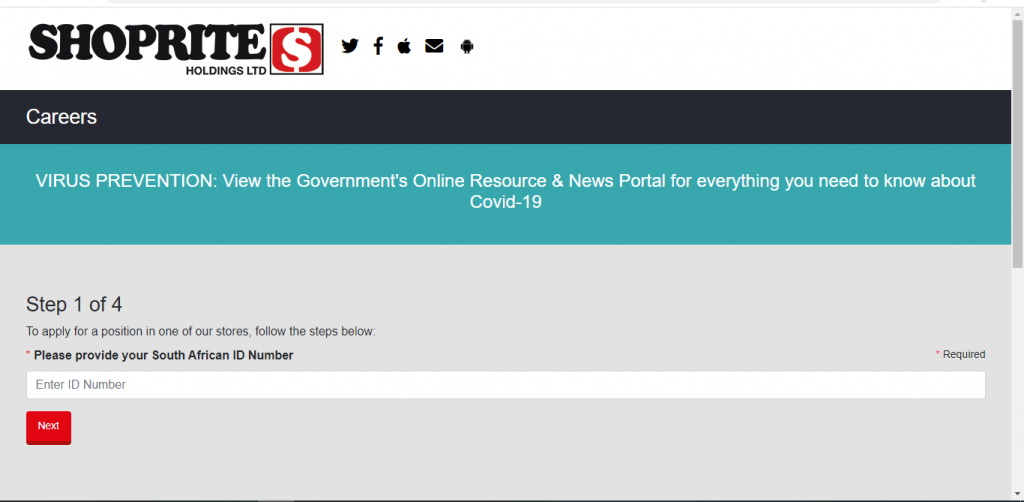Click the red S emblem logo

[297, 49]
